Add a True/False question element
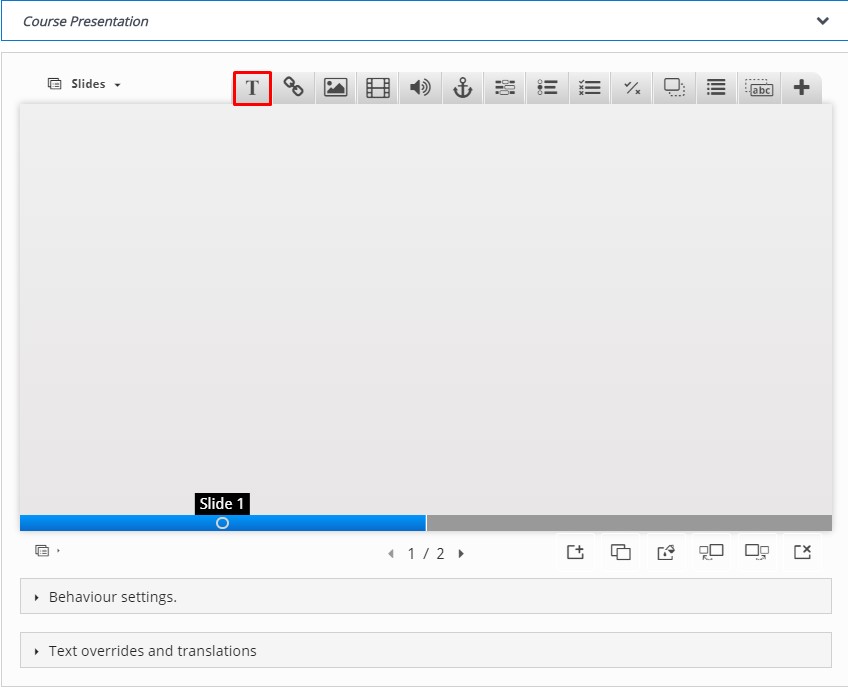848x687 pixels. [x=632, y=88]
